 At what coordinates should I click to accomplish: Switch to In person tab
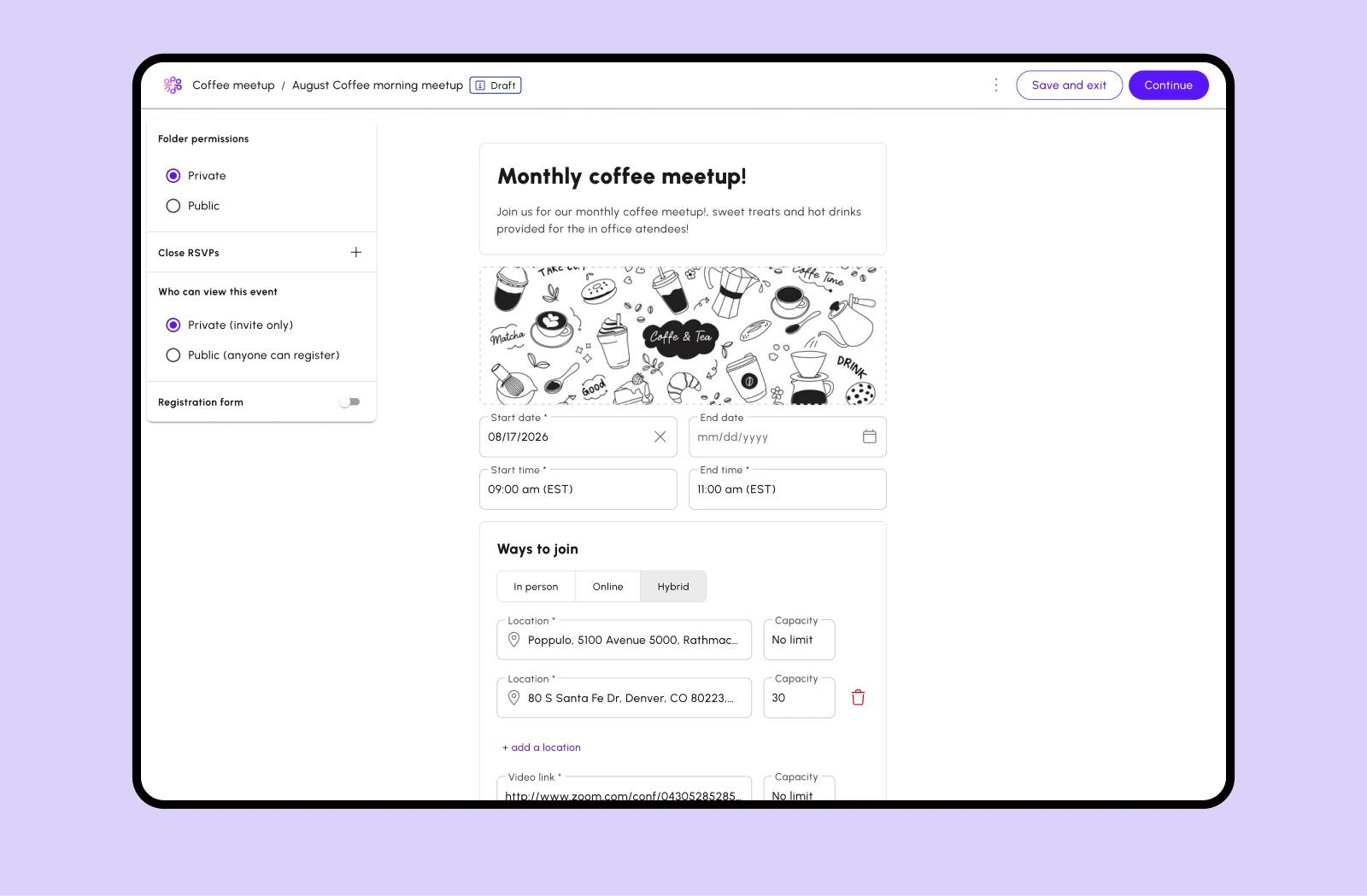click(x=536, y=587)
